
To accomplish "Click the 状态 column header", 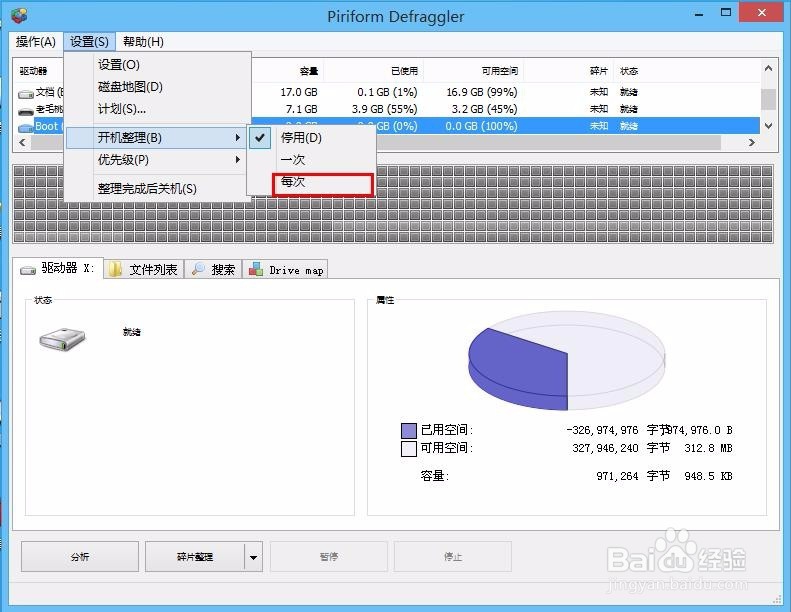I will [x=629, y=71].
